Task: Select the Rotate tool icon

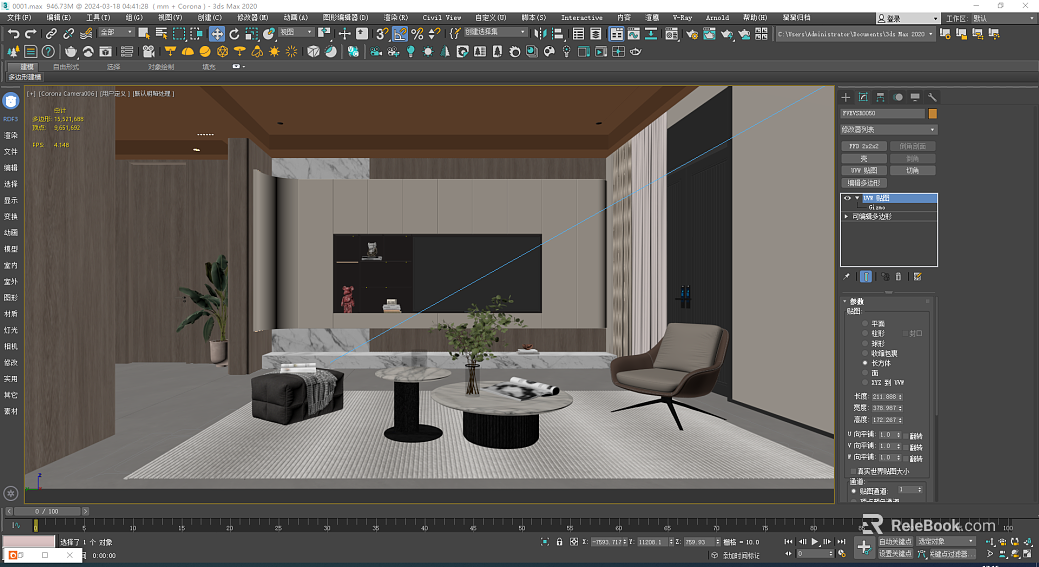Action: 234,34
